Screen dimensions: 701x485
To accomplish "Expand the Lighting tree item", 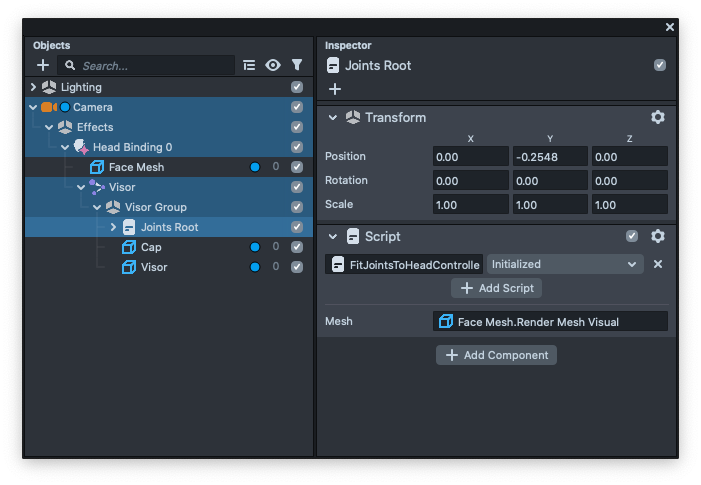I will 33,87.
